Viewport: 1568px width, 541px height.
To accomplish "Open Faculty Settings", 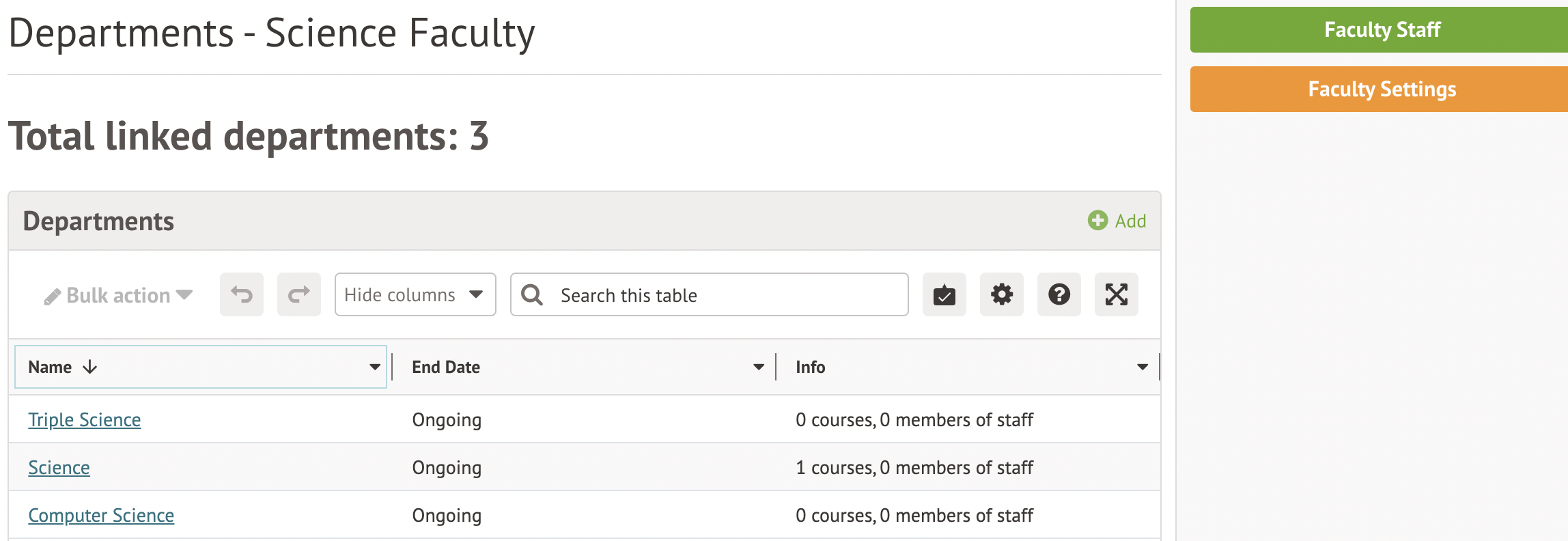I will [x=1381, y=89].
